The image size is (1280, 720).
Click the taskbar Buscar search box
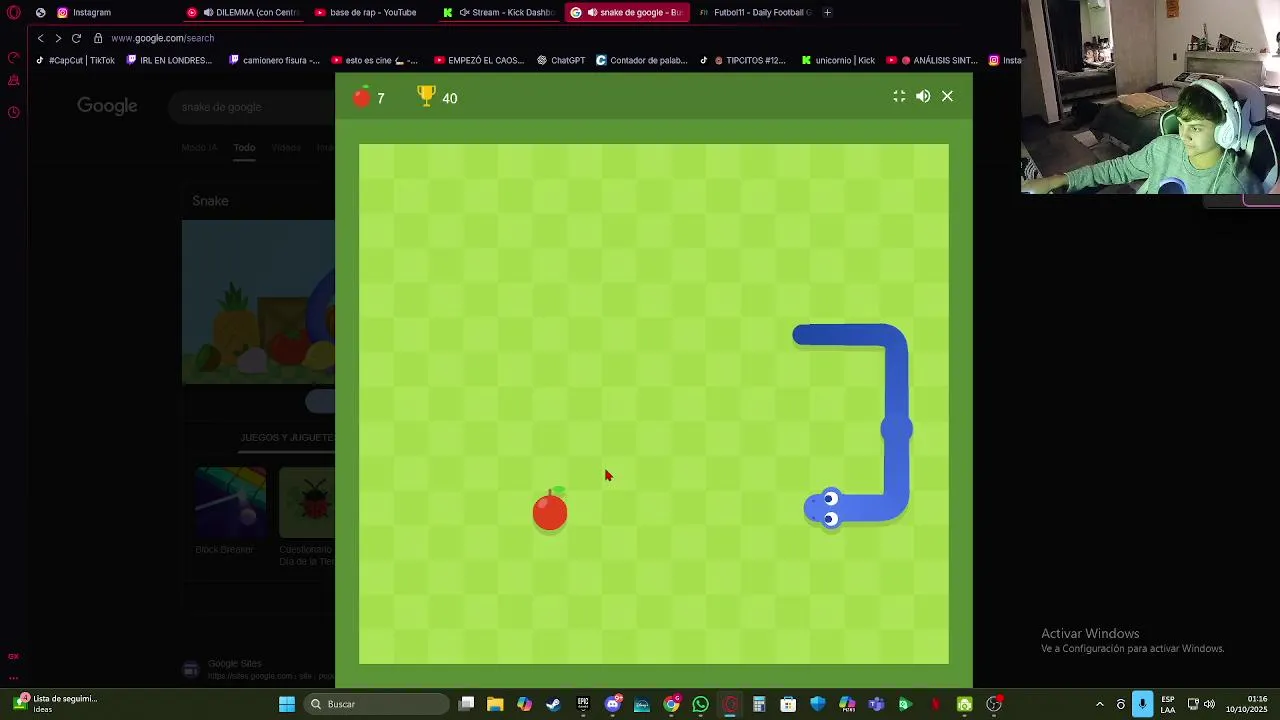pyautogui.click(x=376, y=704)
